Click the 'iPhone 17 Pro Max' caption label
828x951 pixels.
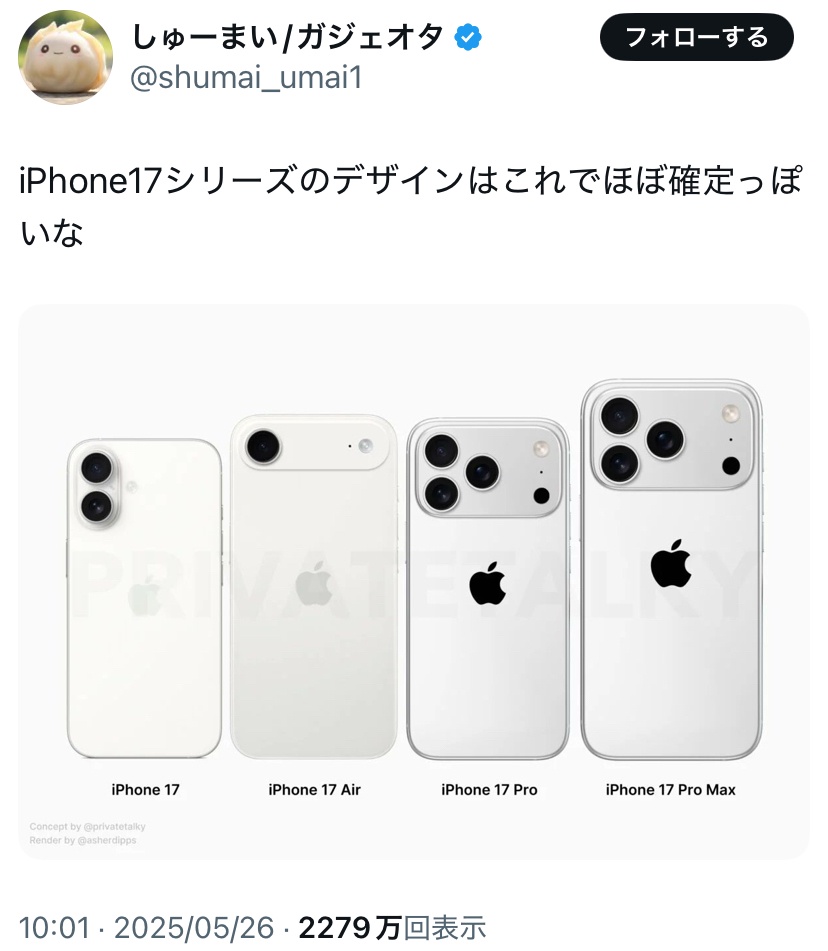coord(670,790)
